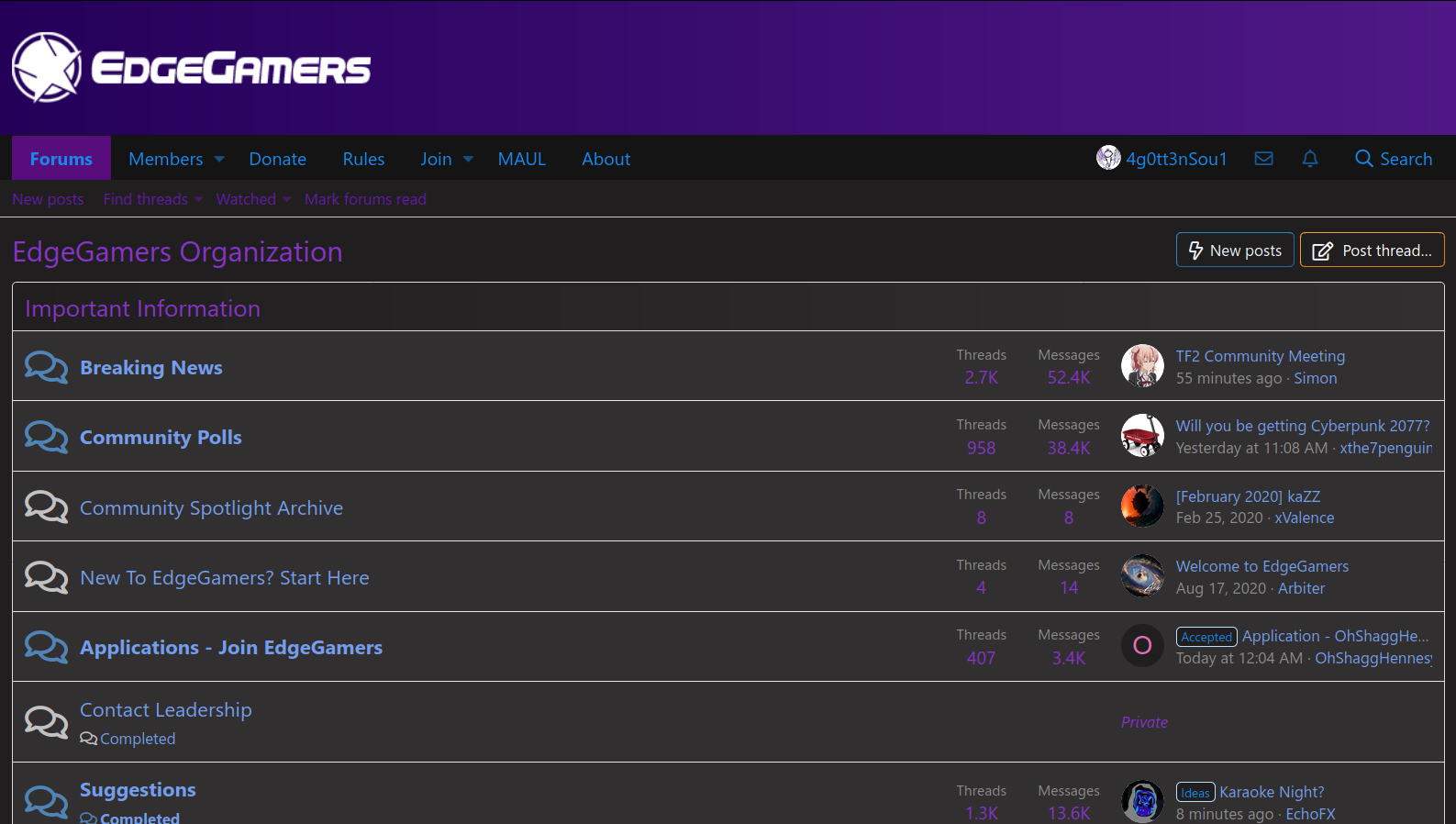
Task: Open Completed subforum under Contact Leadership
Action: 138,739
